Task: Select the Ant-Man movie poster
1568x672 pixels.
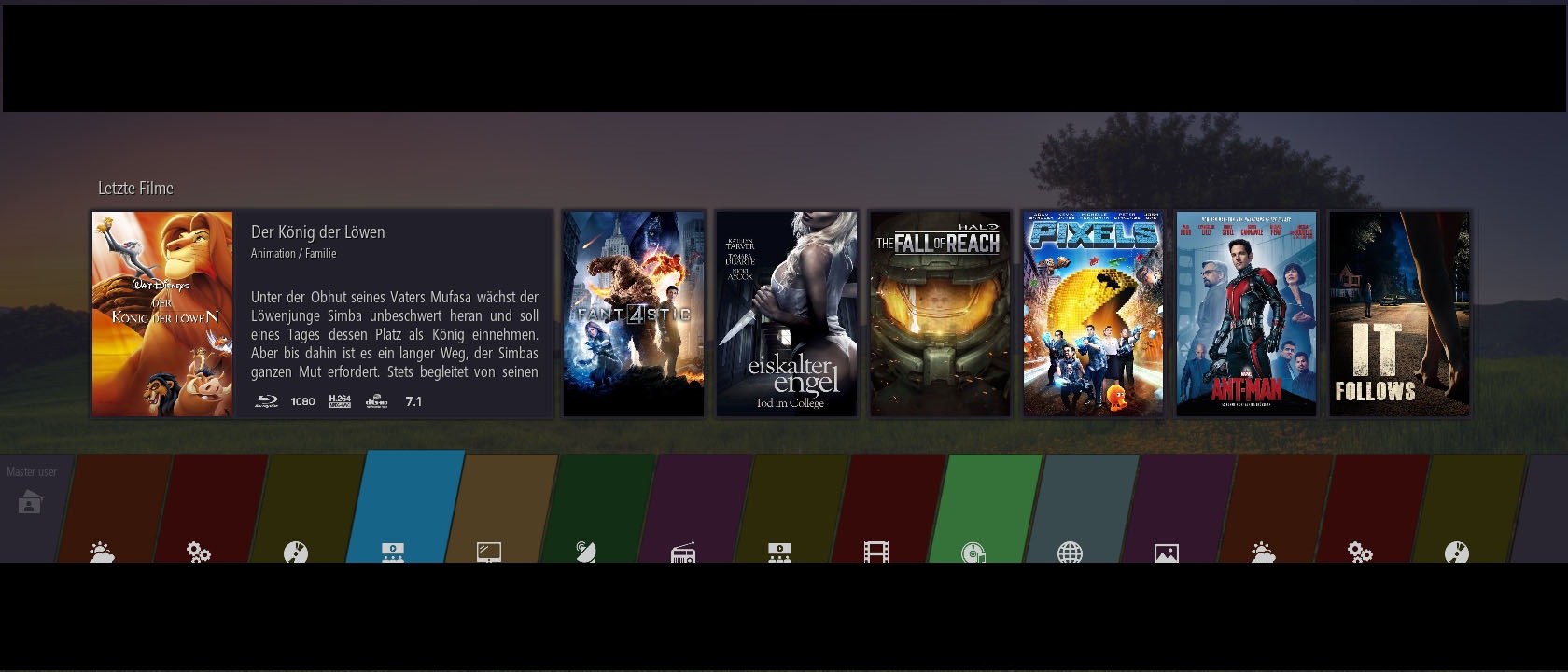Action: 1246,314
